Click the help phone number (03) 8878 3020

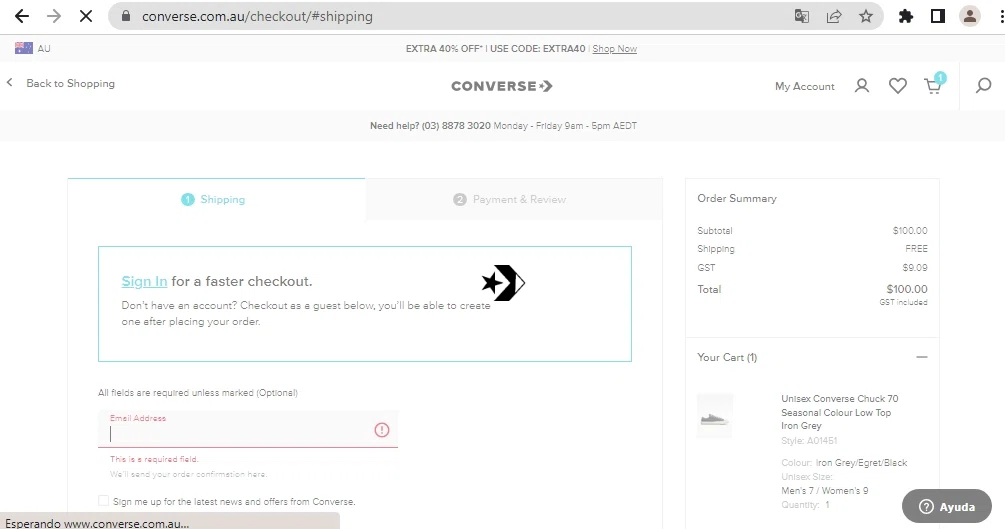pyautogui.click(x=456, y=126)
